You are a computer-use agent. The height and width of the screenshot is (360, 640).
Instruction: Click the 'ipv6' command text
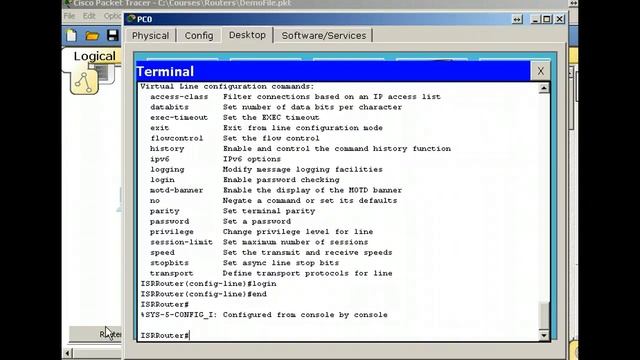(x=160, y=159)
